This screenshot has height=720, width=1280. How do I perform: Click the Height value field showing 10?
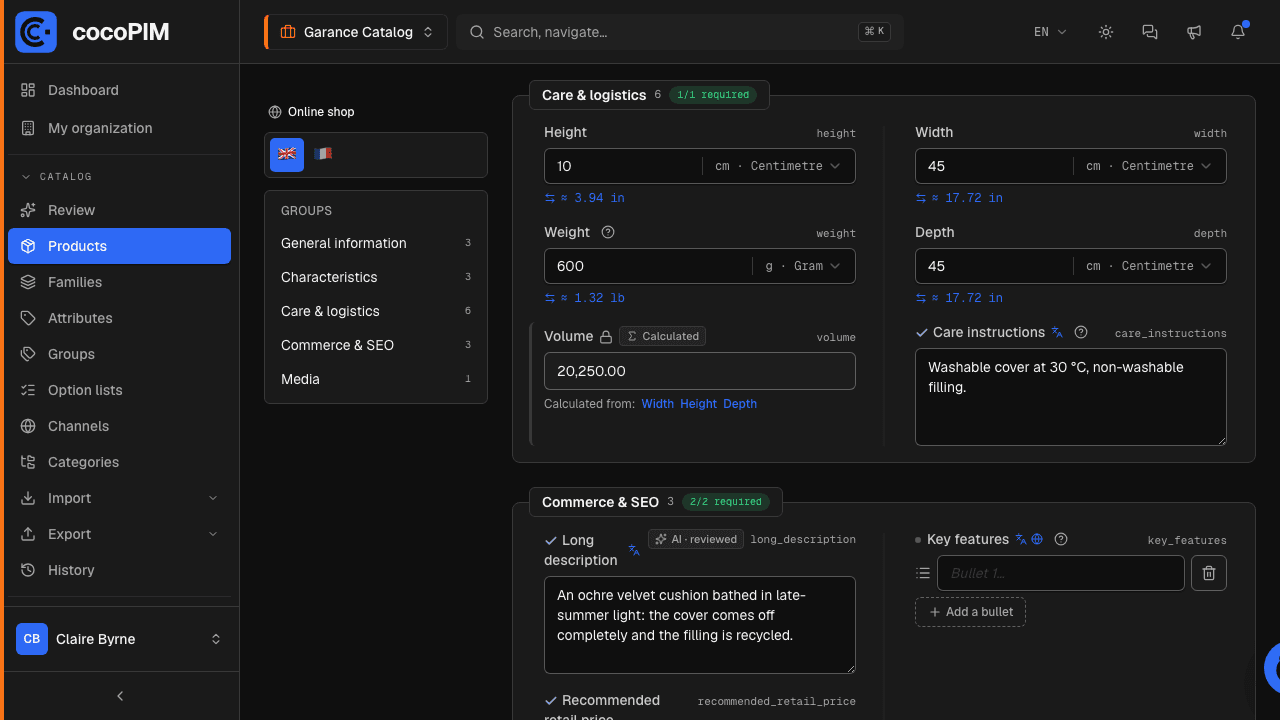623,166
